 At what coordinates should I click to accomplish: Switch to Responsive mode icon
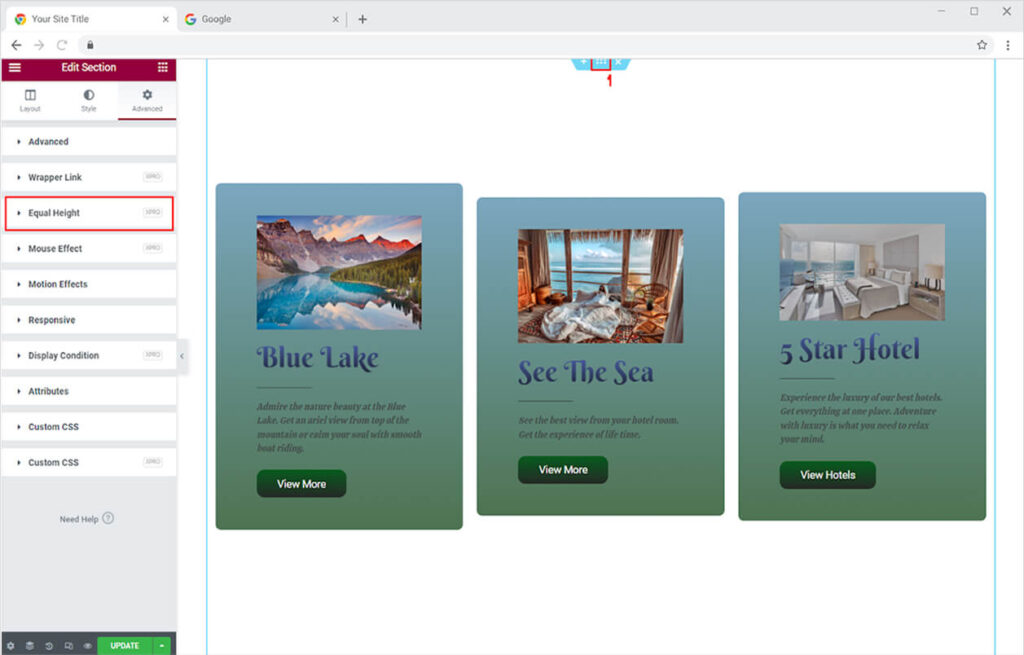pyautogui.click(x=68, y=646)
